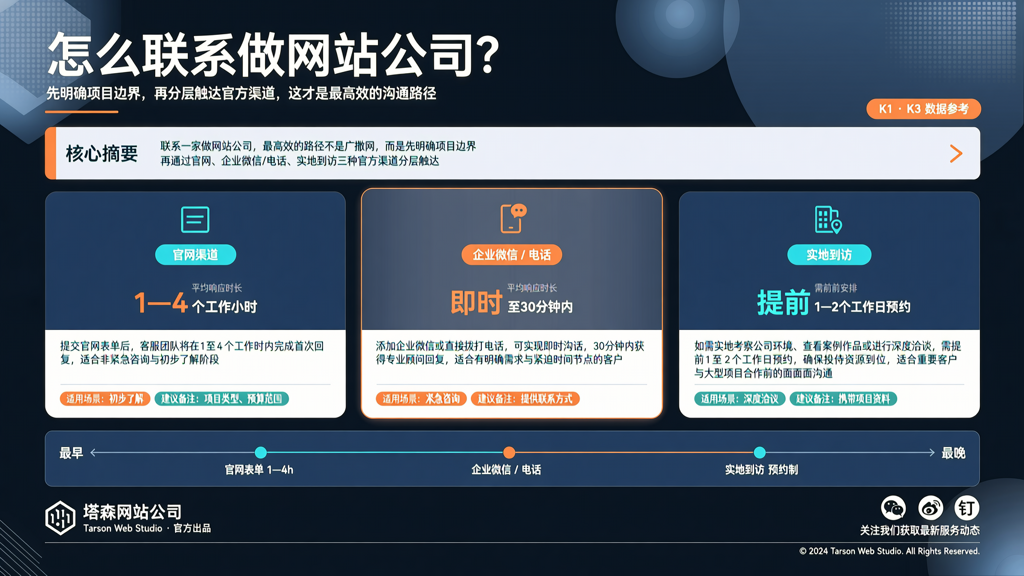Click the 建议备注：提供联系方式 tag
Viewport: 1024px width, 576px height.
pos(525,398)
